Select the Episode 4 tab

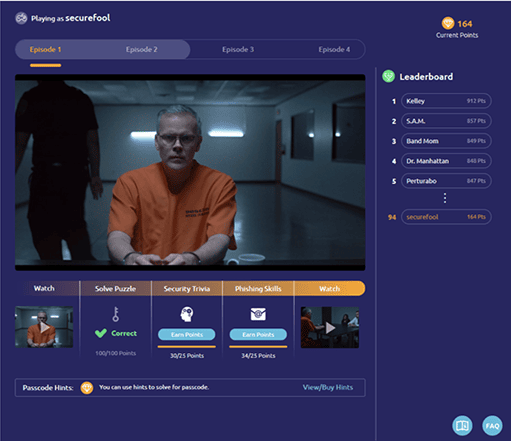(x=334, y=49)
